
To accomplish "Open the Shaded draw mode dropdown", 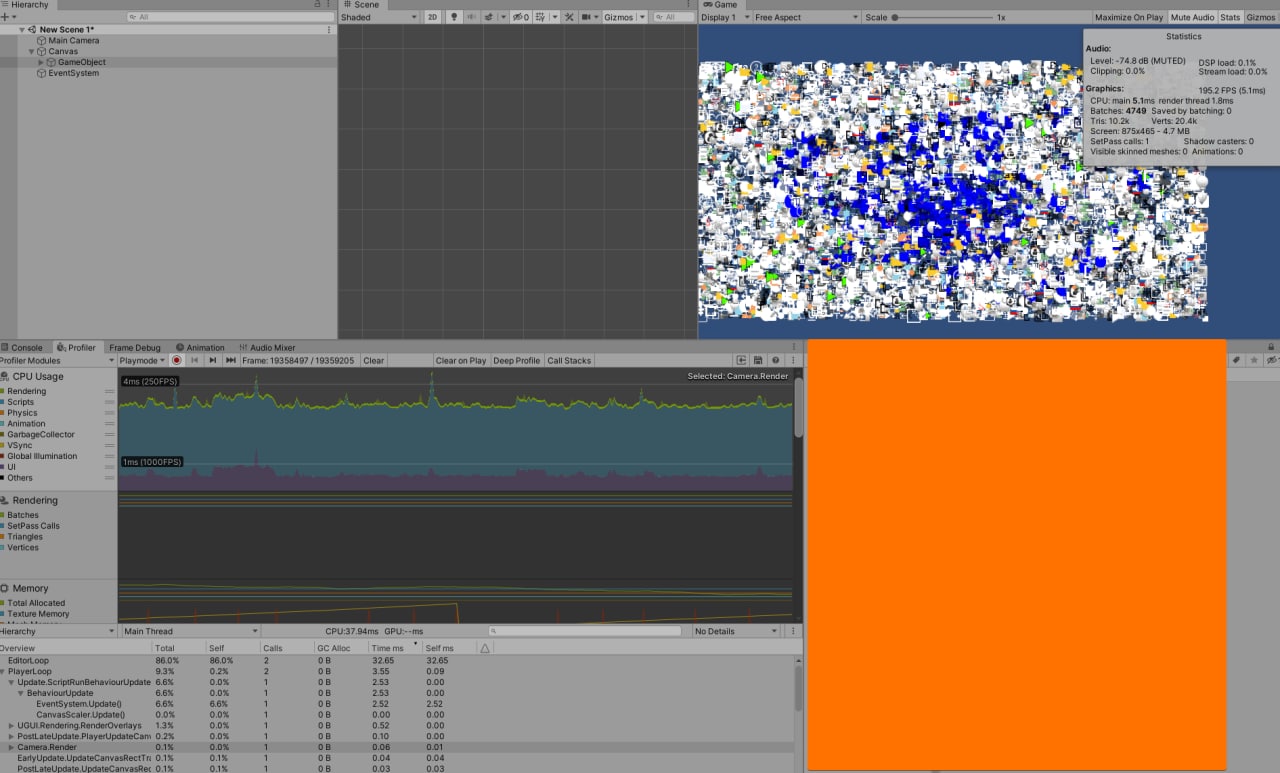I will tap(378, 17).
